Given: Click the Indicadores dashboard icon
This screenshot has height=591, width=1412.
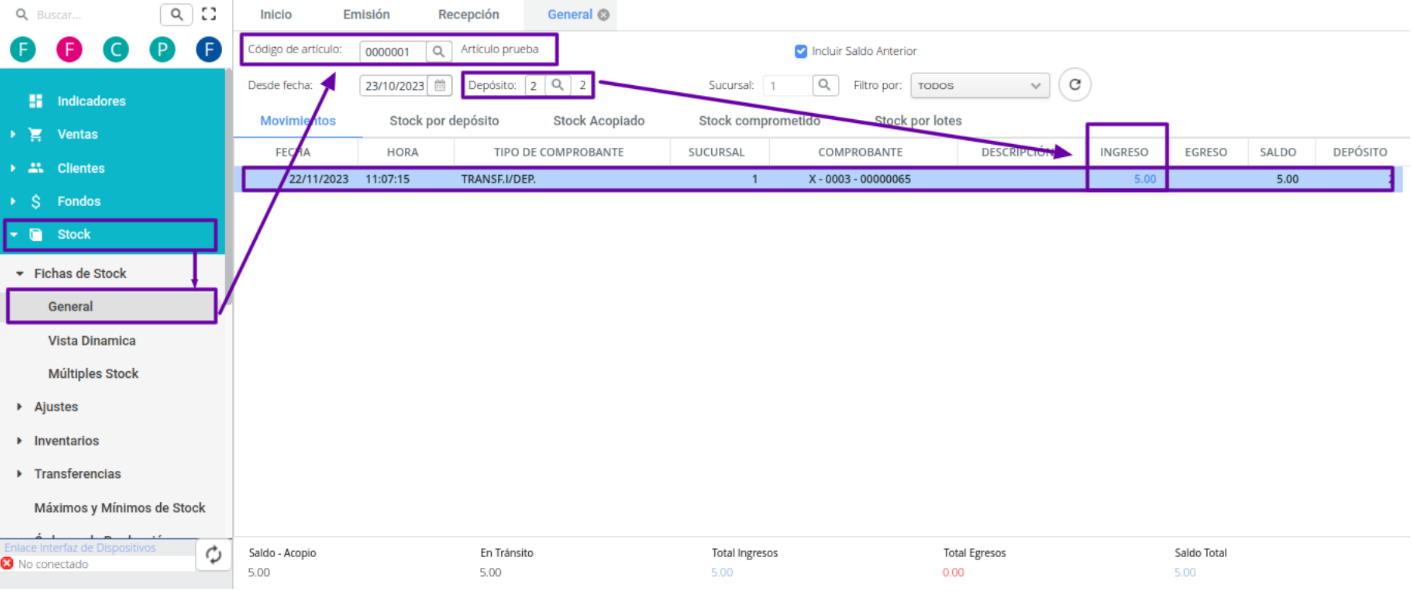Looking at the screenshot, I should [x=36, y=101].
